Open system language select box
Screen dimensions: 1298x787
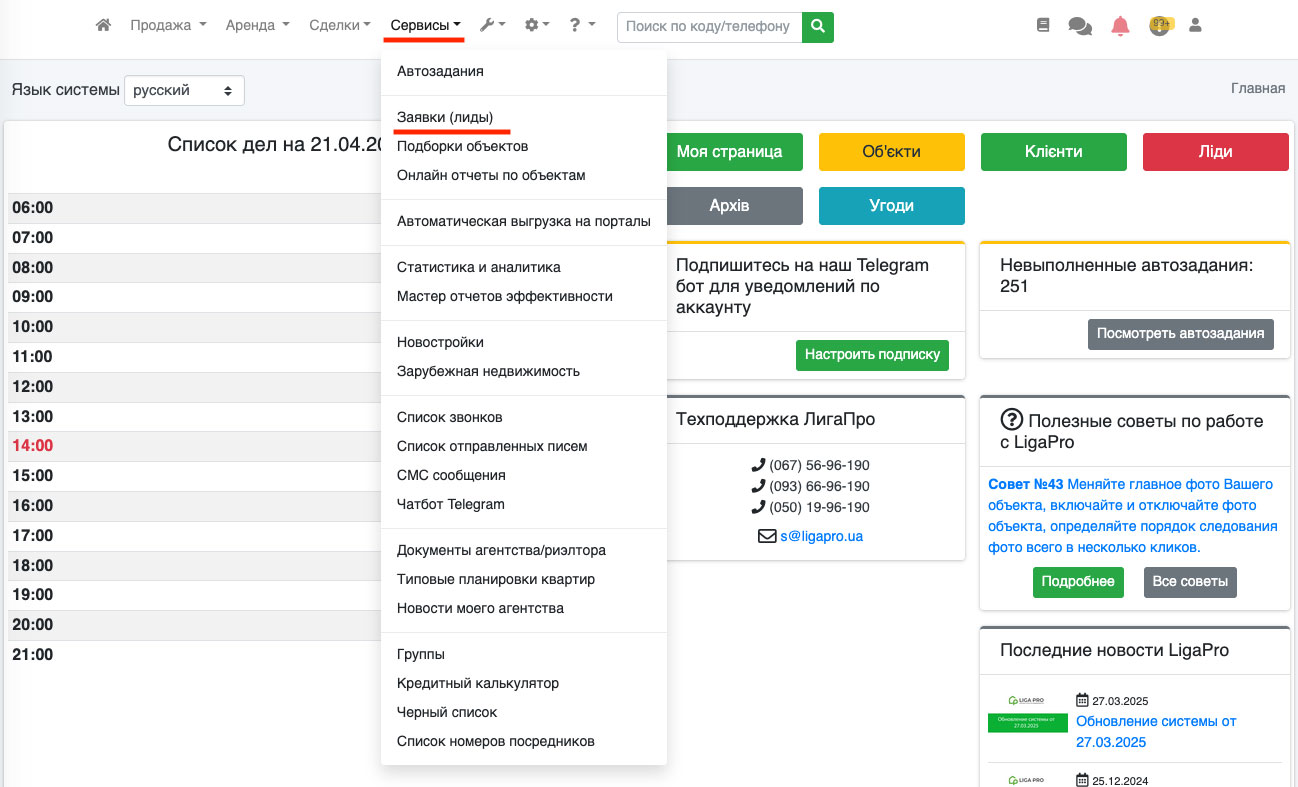coord(184,90)
